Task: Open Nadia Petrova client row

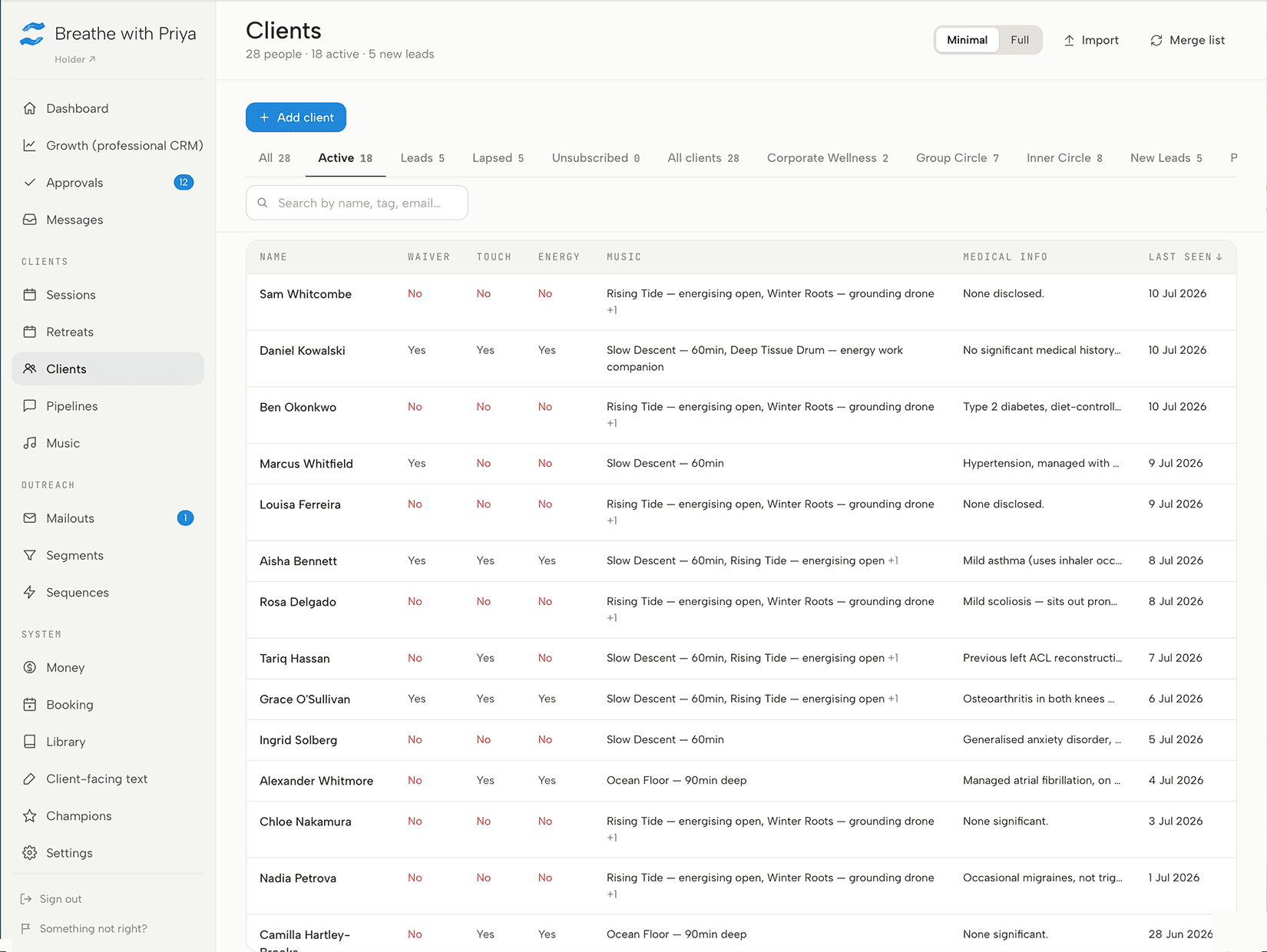Action: click(x=741, y=886)
